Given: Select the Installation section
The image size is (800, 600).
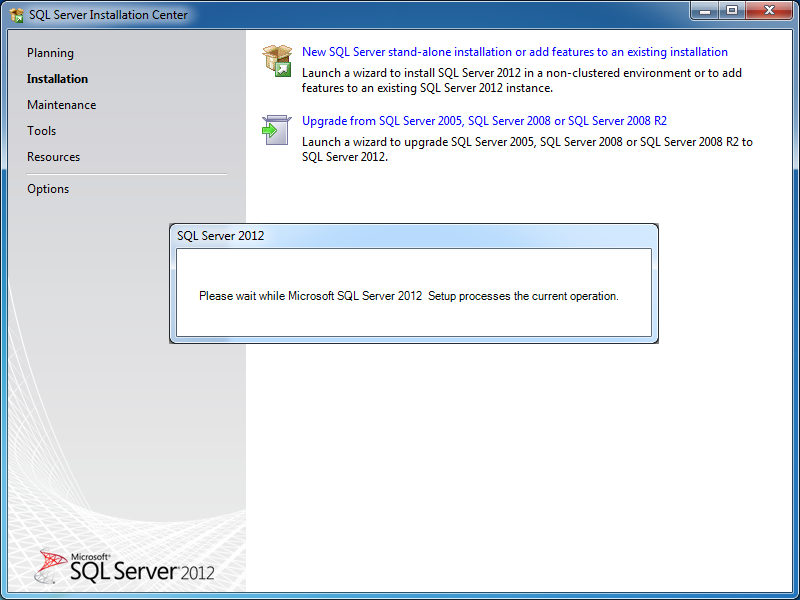Looking at the screenshot, I should [x=57, y=79].
